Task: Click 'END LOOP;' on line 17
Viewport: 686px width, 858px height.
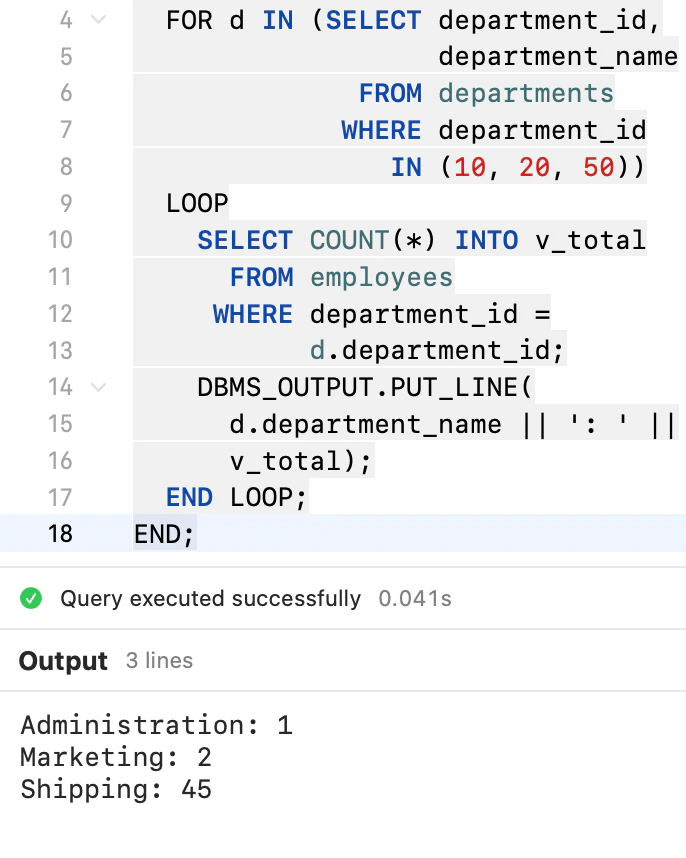Action: pyautogui.click(x=236, y=497)
